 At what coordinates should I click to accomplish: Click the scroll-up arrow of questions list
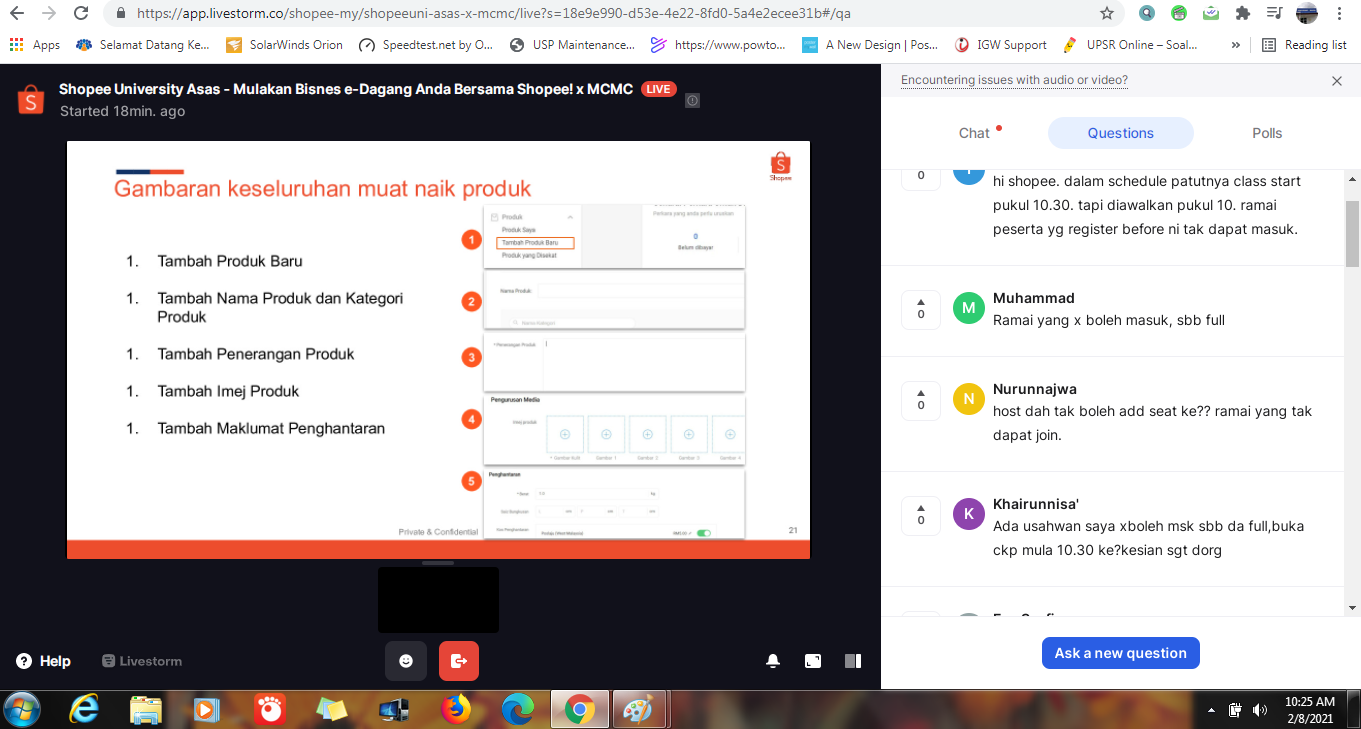point(1352,179)
